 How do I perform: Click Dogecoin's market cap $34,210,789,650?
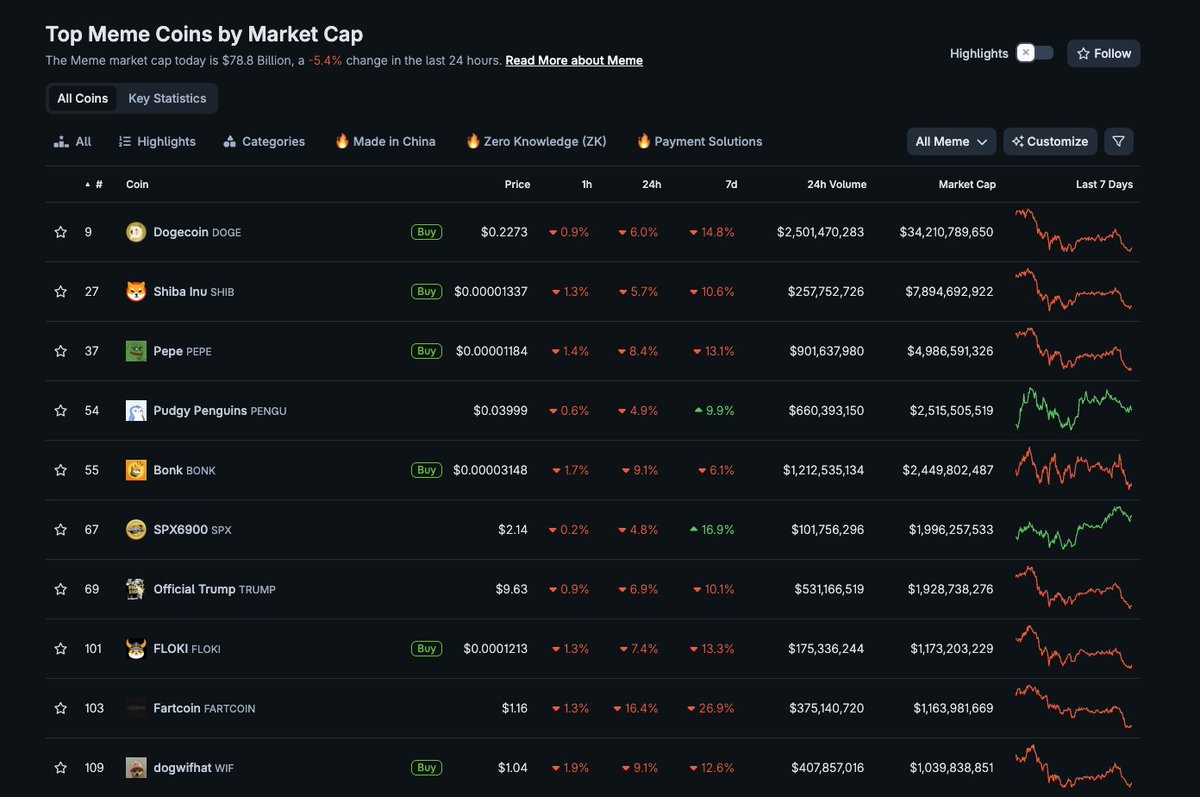click(946, 232)
